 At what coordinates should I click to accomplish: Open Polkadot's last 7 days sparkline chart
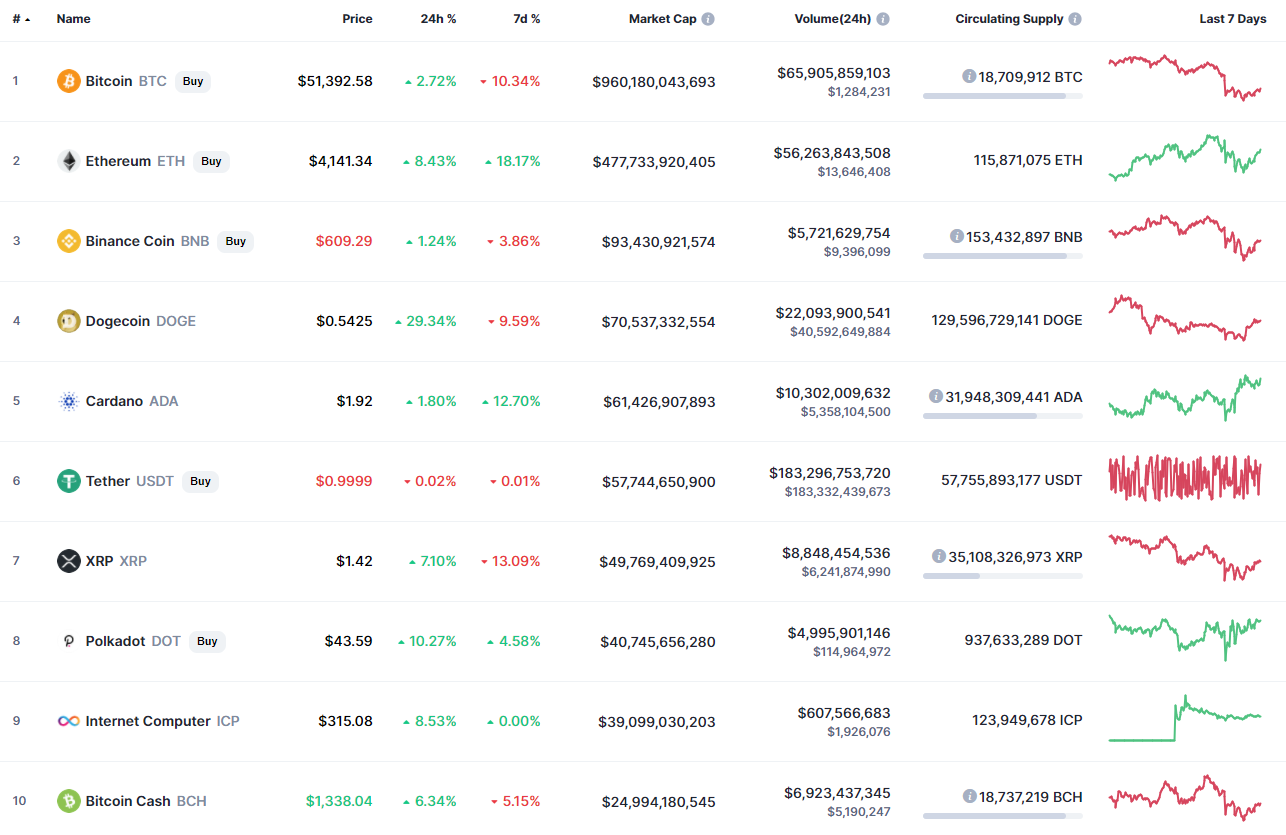coord(1185,638)
